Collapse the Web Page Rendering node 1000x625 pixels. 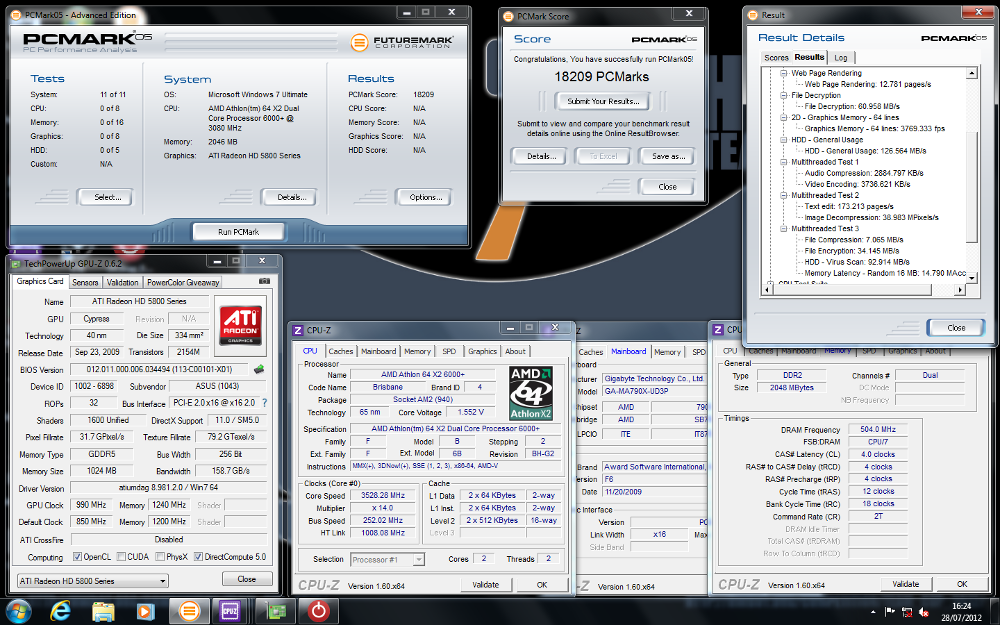pos(784,73)
